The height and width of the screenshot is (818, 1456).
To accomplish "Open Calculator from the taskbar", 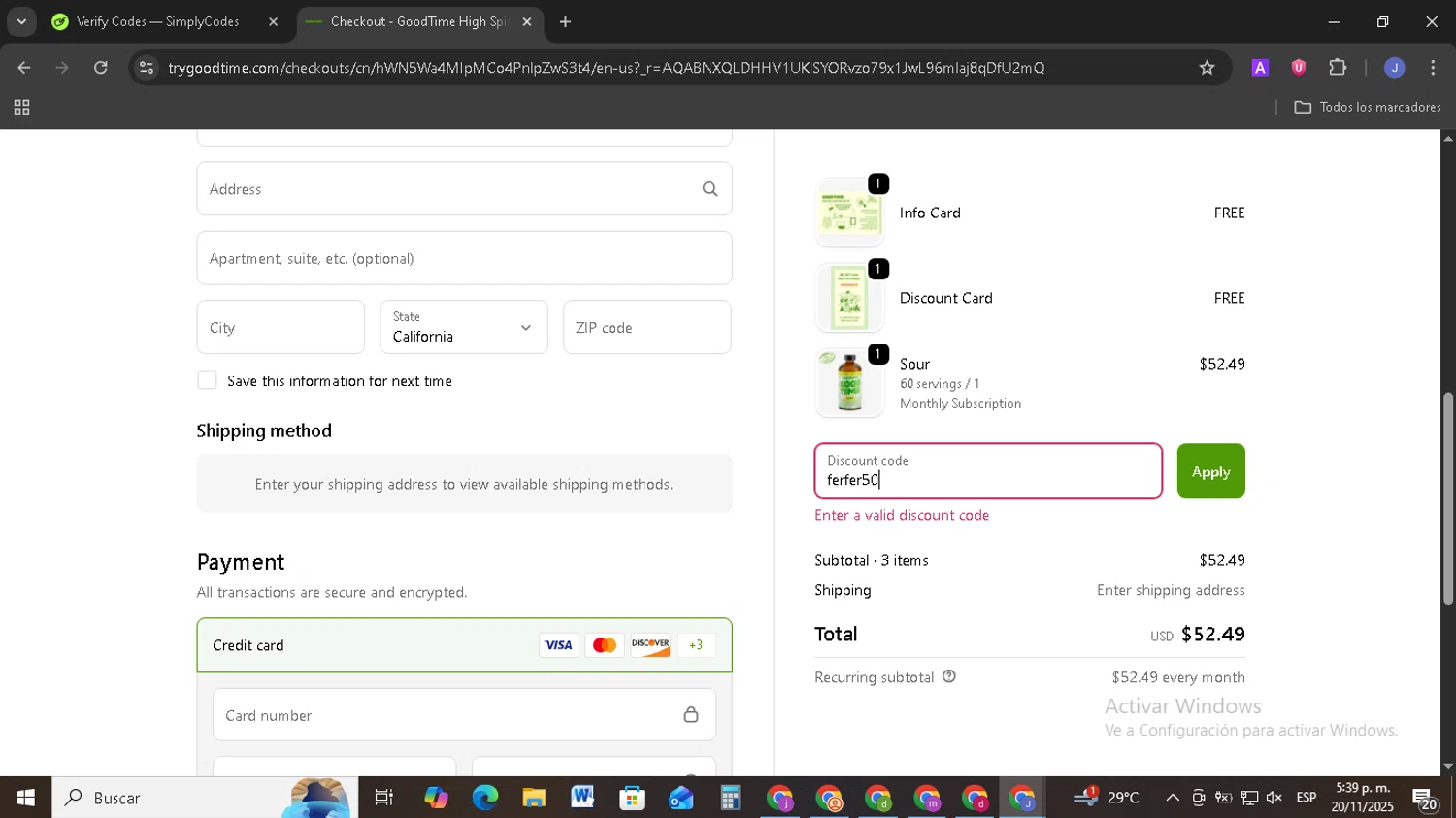I will 730,798.
